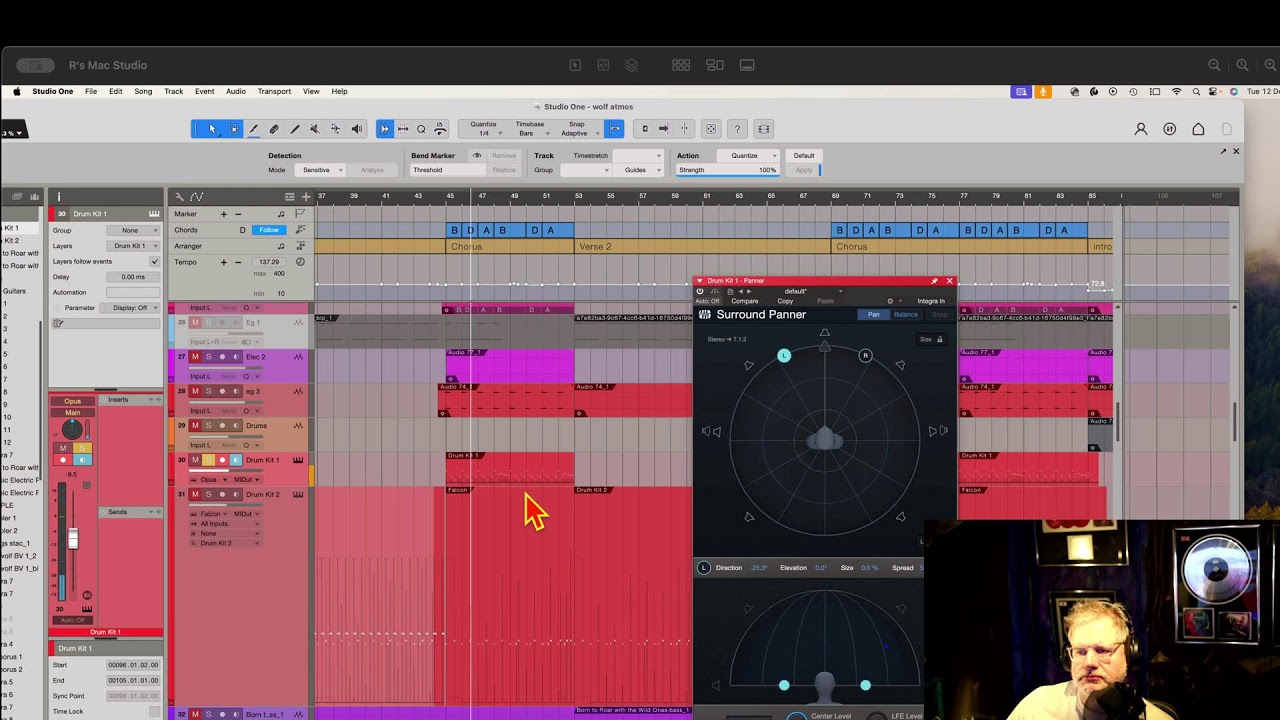Select the Listen speaker tool

tap(356, 129)
